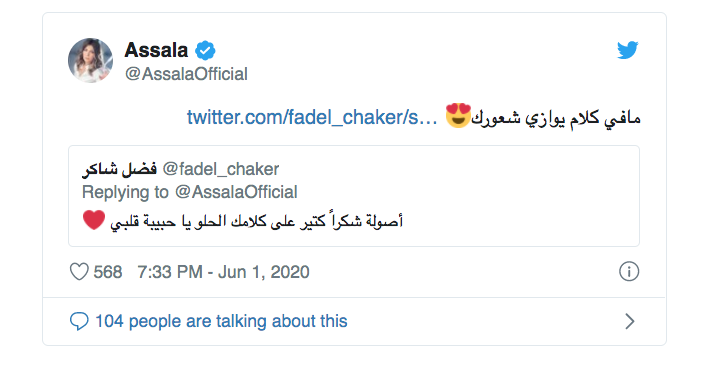Open the twitter.com/fadel_chaker link
This screenshot has height=367, width=710.
pos(312,117)
